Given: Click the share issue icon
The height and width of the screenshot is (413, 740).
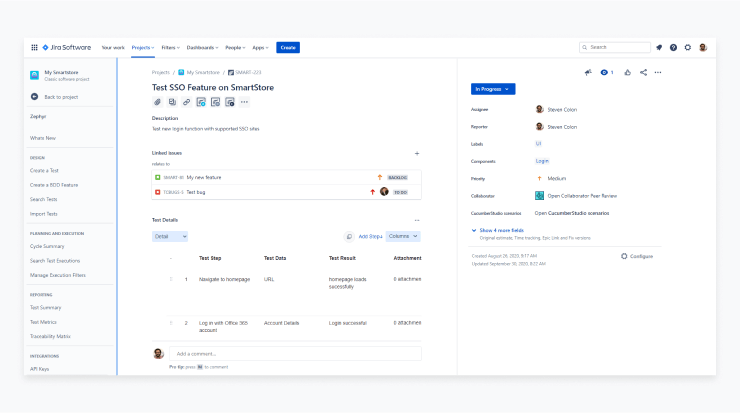Looking at the screenshot, I should tap(643, 72).
